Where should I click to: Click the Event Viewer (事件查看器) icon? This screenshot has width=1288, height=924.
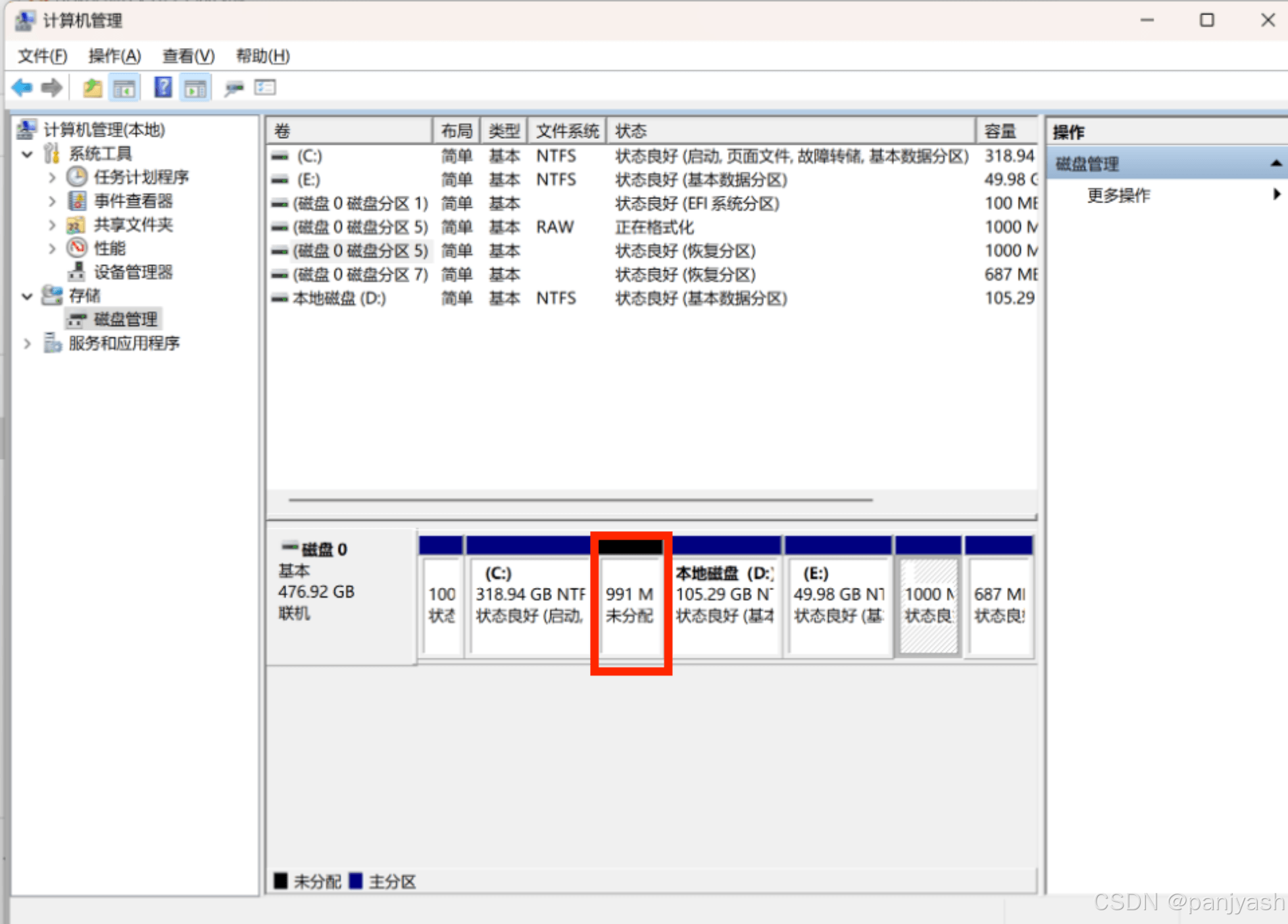click(77, 201)
